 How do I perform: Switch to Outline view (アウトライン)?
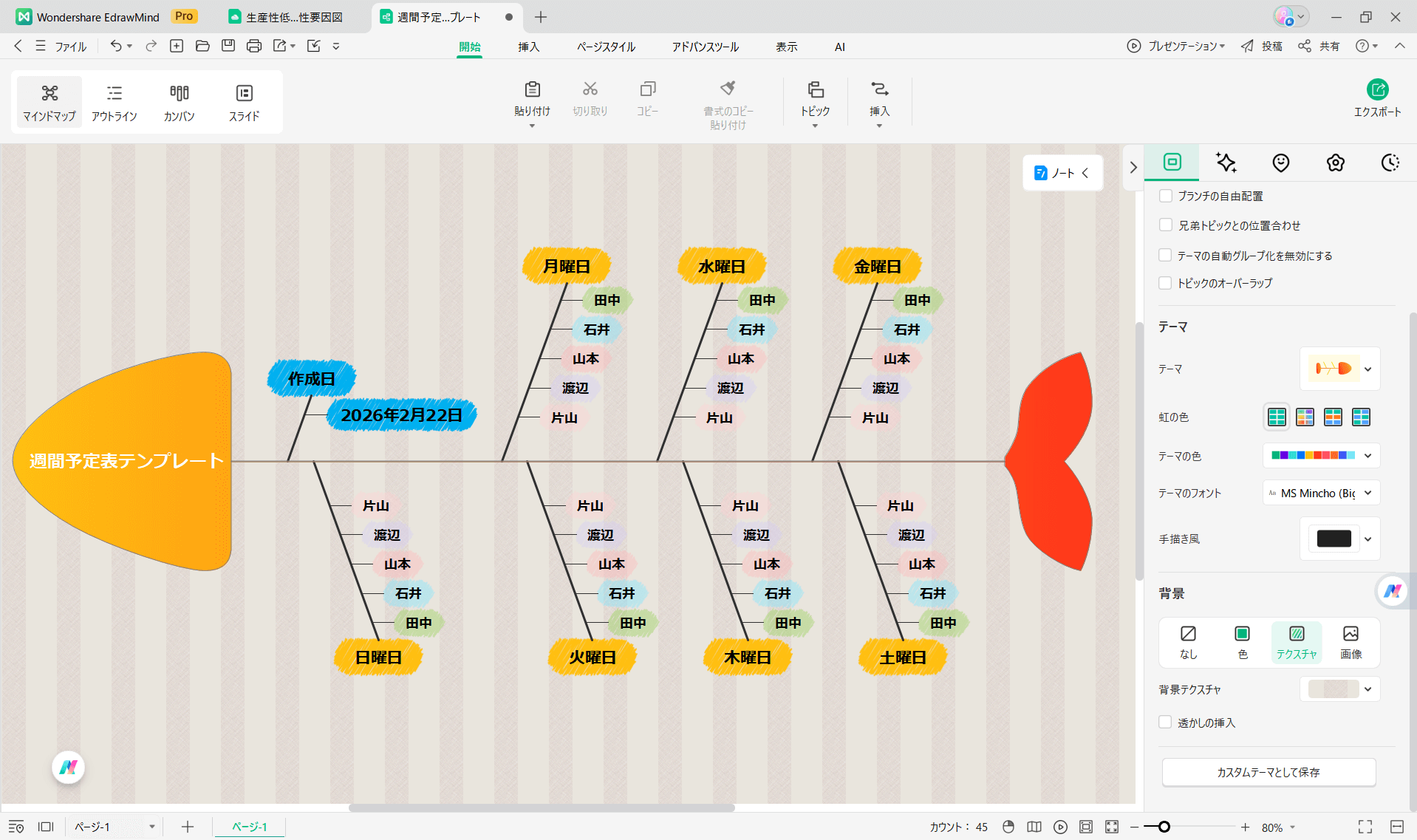coord(114,102)
